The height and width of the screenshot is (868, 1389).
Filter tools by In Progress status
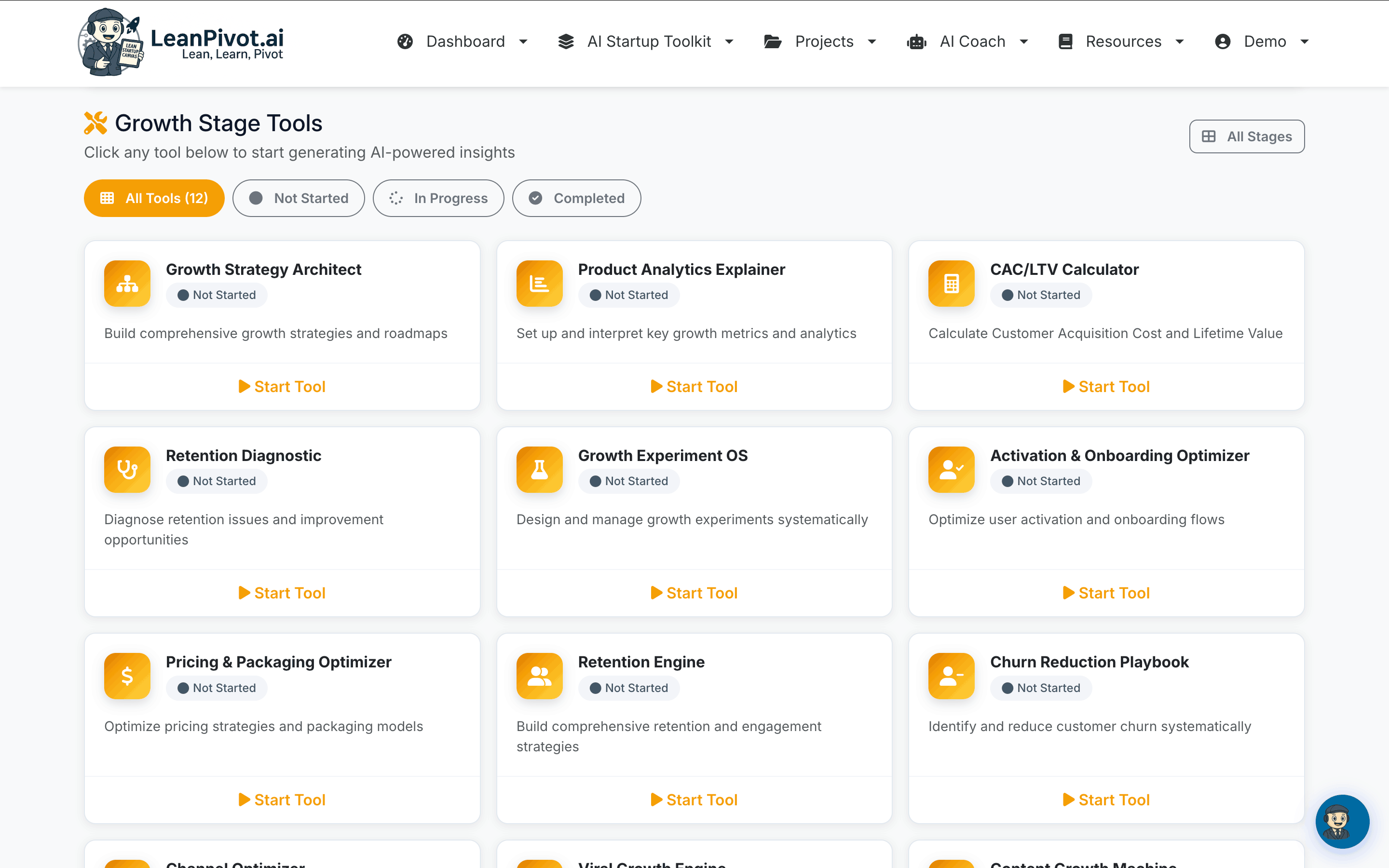438,198
